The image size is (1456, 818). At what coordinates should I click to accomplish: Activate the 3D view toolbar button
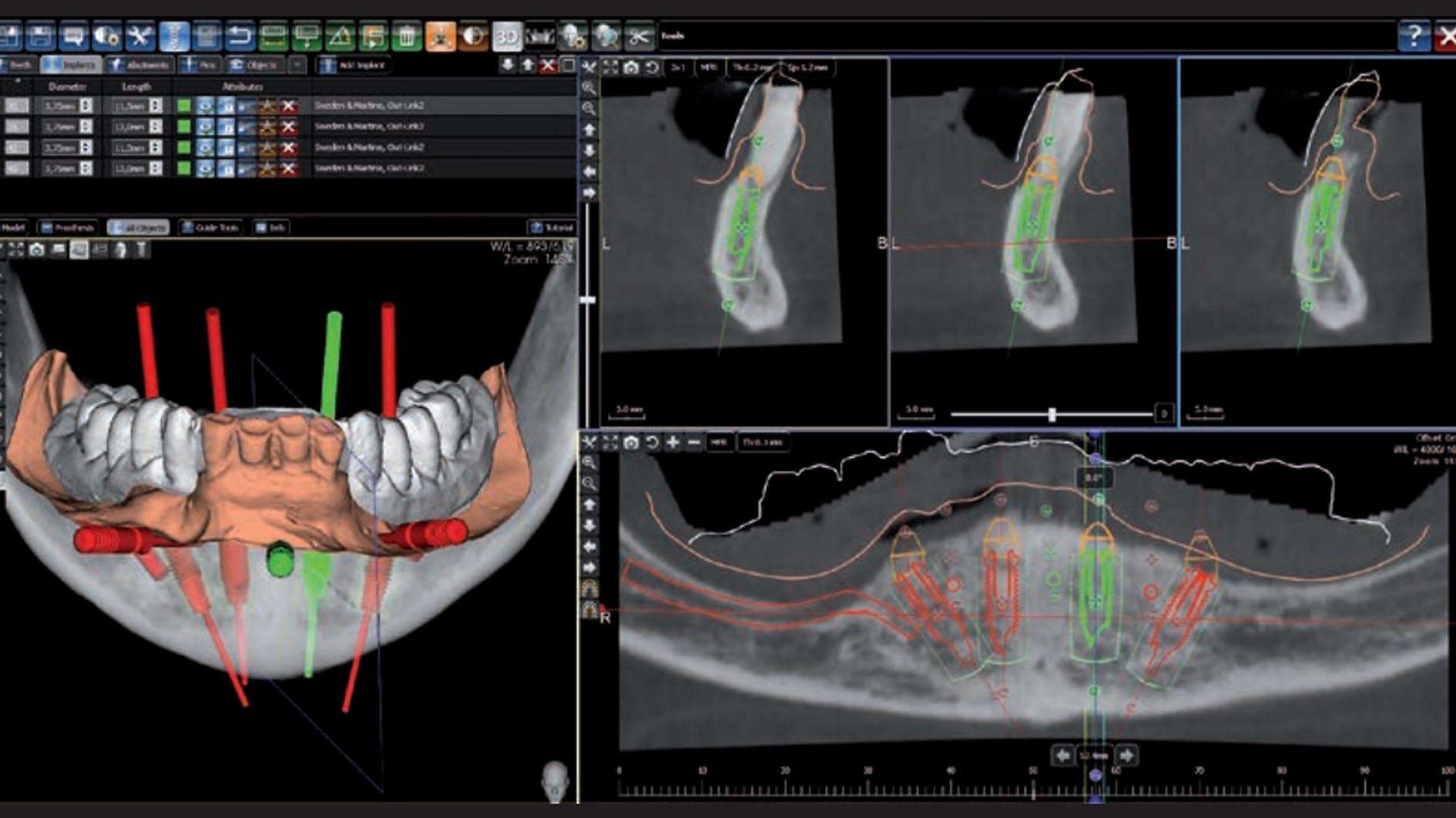point(506,36)
